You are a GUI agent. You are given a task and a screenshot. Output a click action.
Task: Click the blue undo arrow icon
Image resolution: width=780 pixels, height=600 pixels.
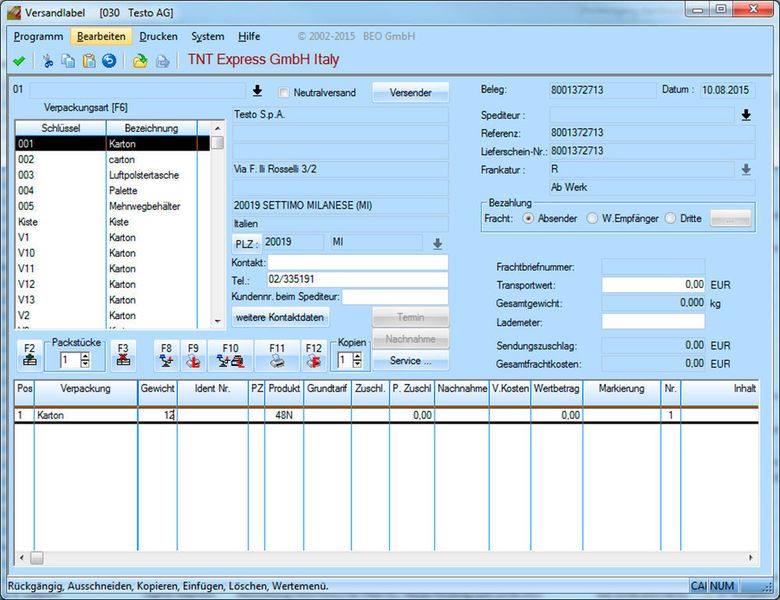tap(109, 61)
